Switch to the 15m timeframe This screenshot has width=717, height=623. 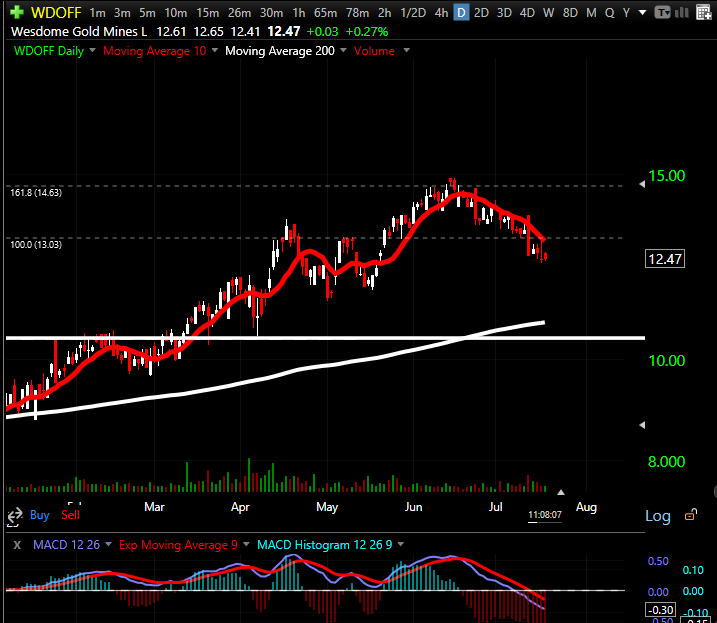coord(208,13)
